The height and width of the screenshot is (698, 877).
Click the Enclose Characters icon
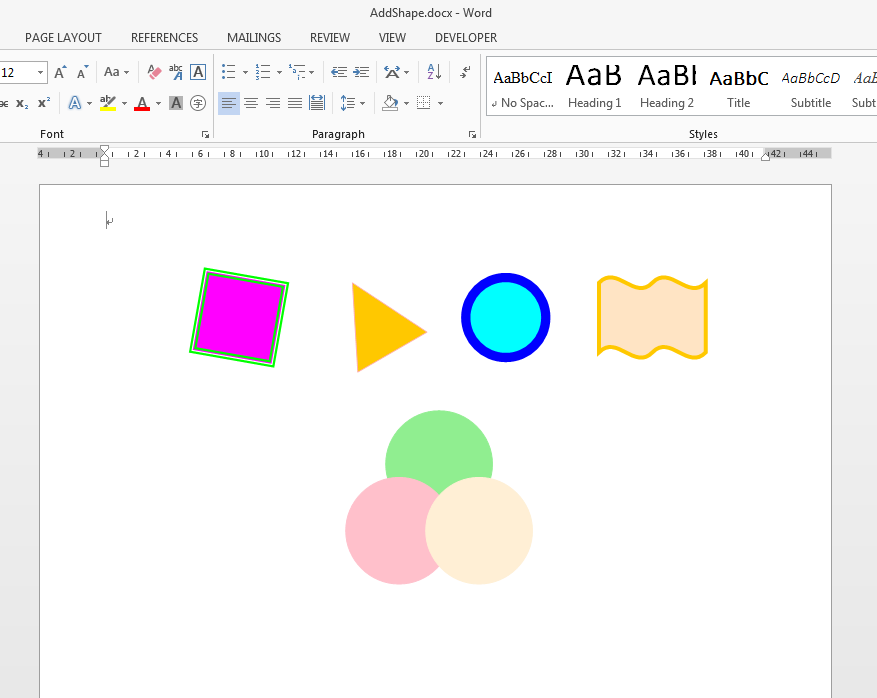click(x=198, y=103)
